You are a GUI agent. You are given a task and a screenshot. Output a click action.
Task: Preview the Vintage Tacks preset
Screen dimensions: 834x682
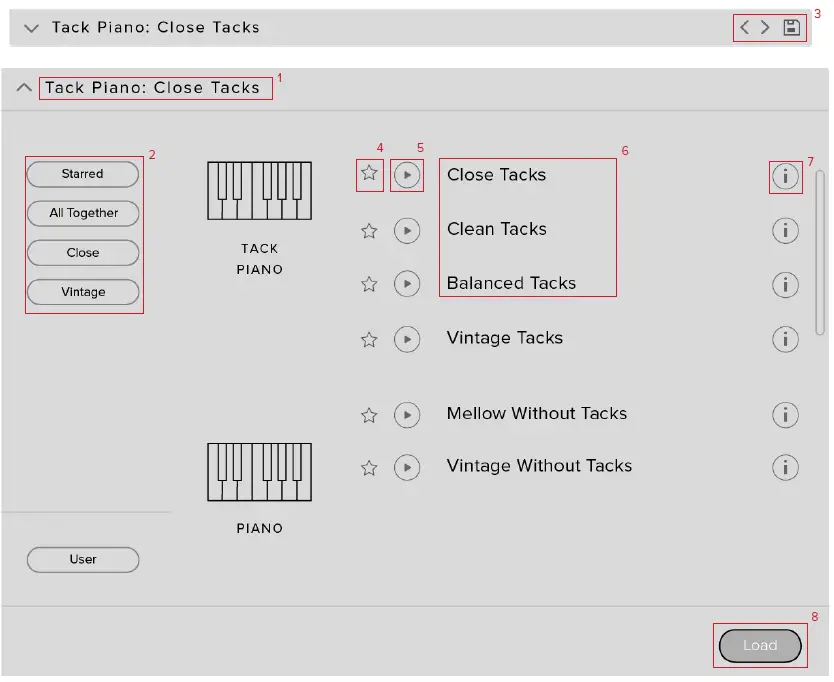tap(406, 339)
